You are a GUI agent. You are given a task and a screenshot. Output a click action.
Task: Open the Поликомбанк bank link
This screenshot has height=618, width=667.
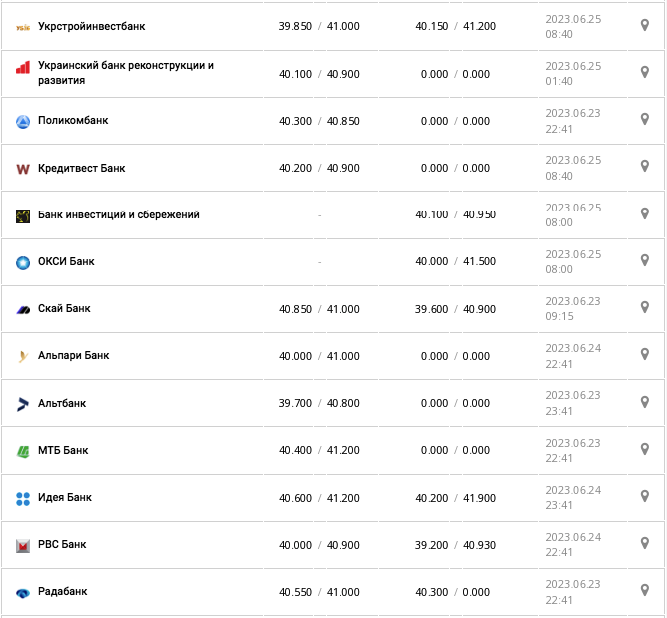point(73,121)
